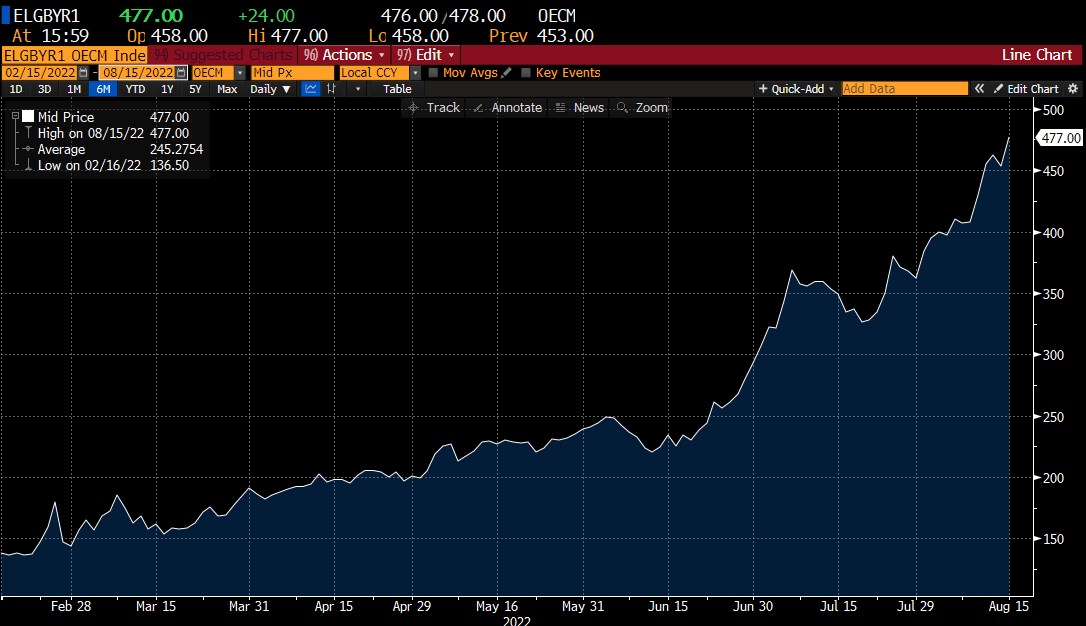Viewport: 1086px width, 626px height.
Task: Click the Mov Avgs pencil edit icon
Action: click(506, 73)
